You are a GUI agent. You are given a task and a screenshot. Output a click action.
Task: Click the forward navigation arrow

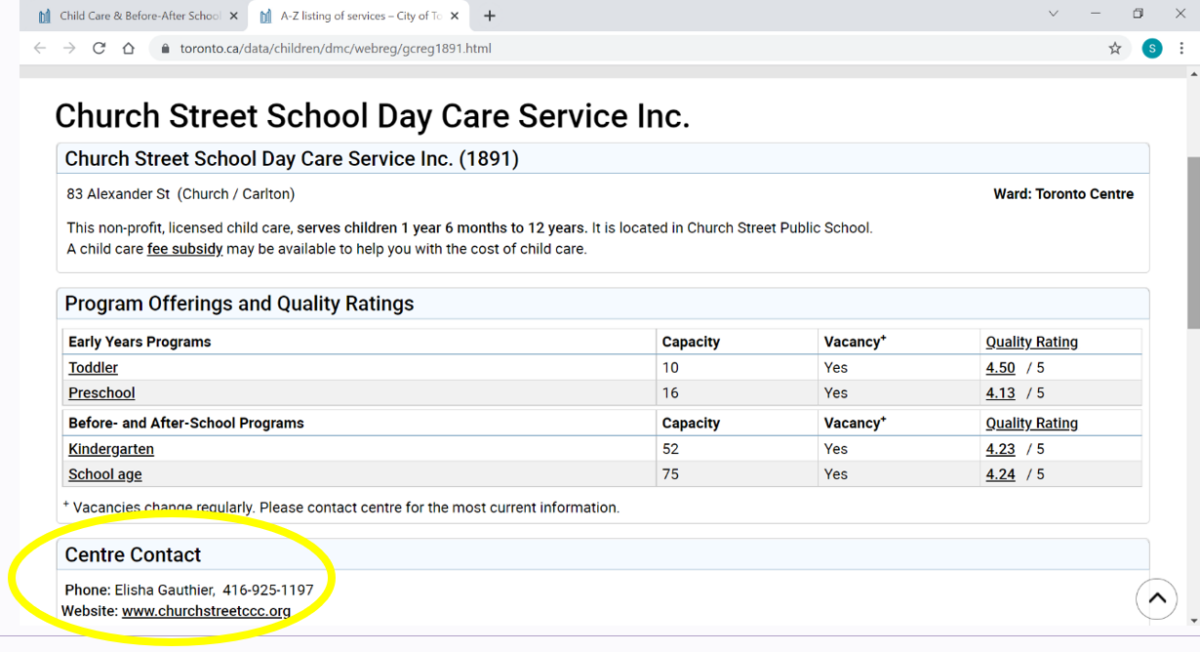[68, 47]
